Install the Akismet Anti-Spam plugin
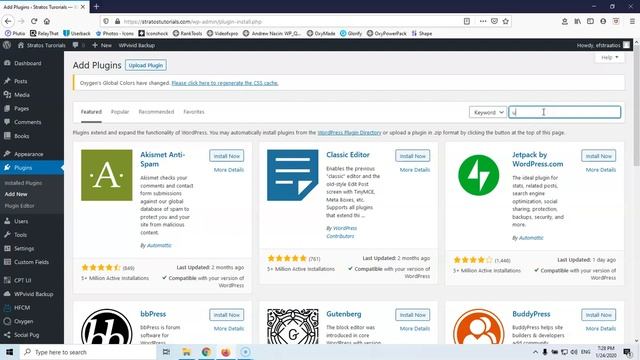 point(227,156)
